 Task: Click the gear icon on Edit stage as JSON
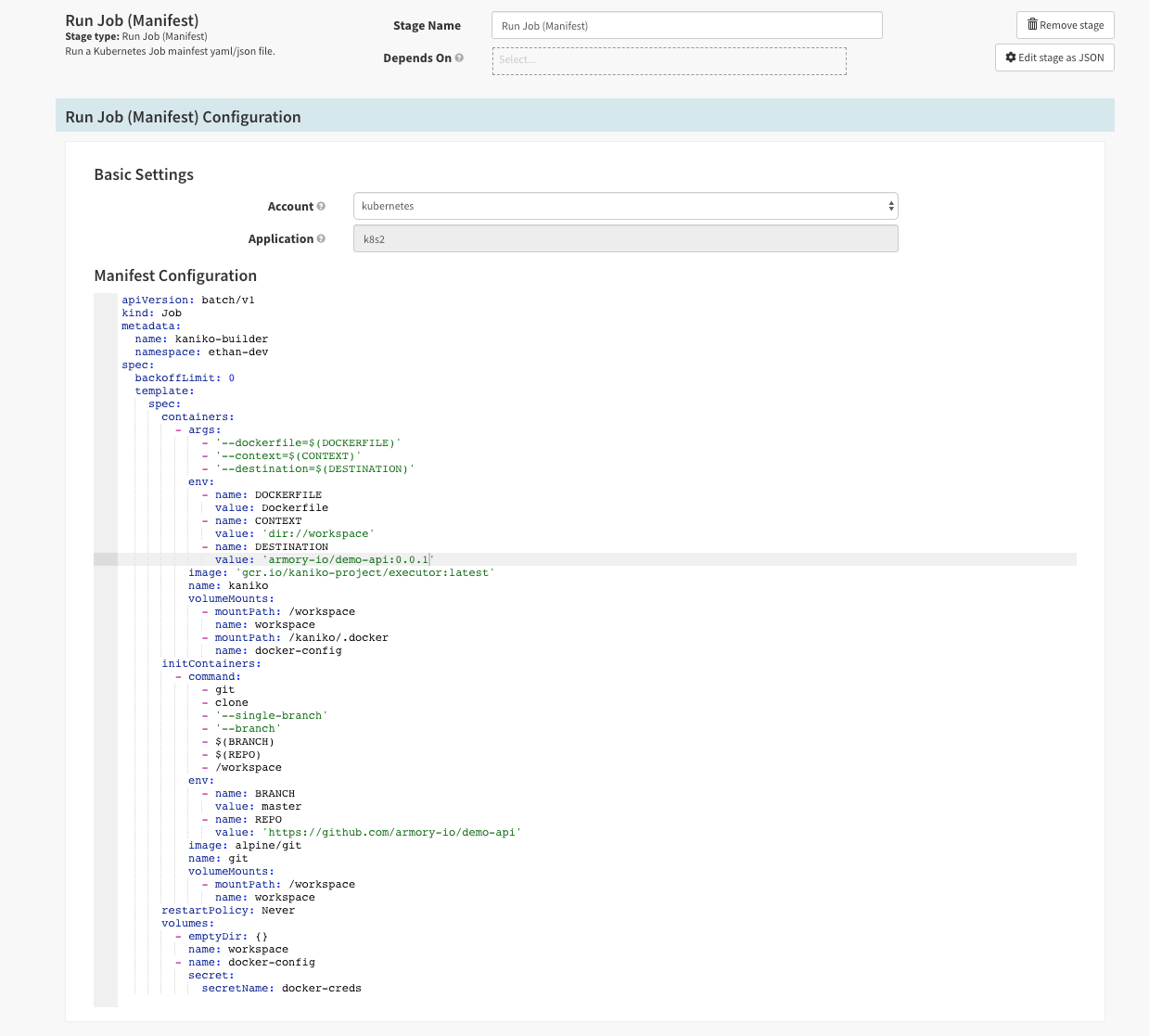point(1009,57)
